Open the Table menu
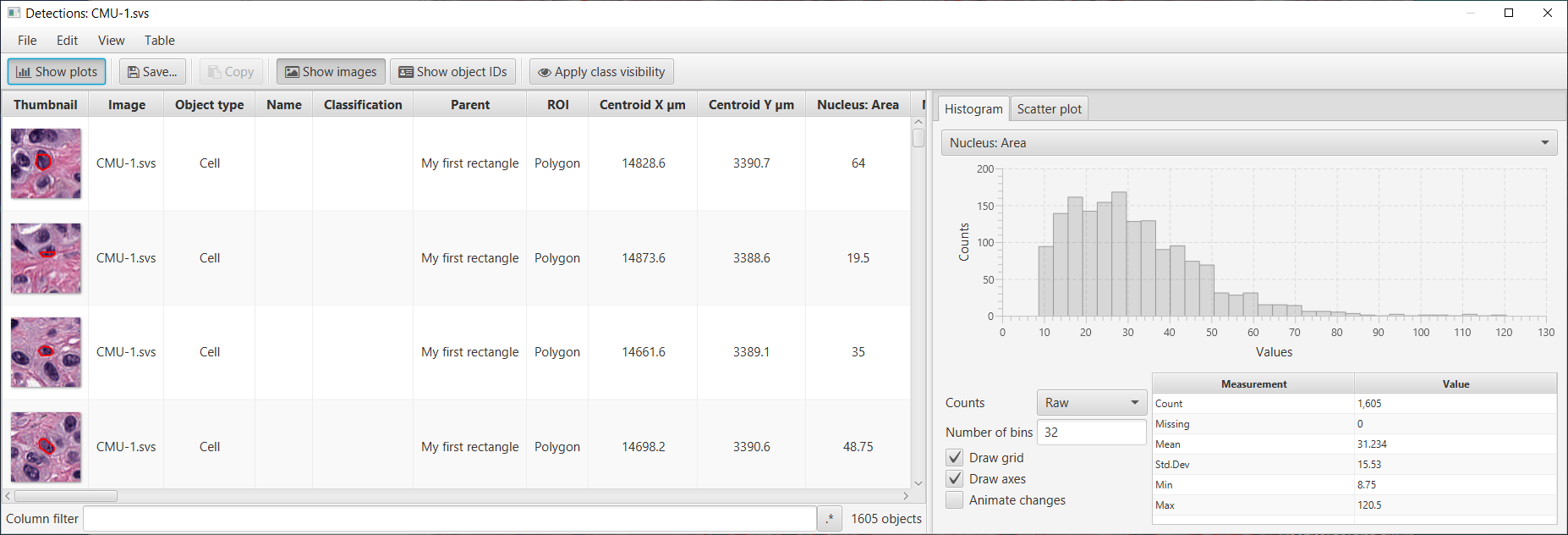1568x535 pixels. 159,41
